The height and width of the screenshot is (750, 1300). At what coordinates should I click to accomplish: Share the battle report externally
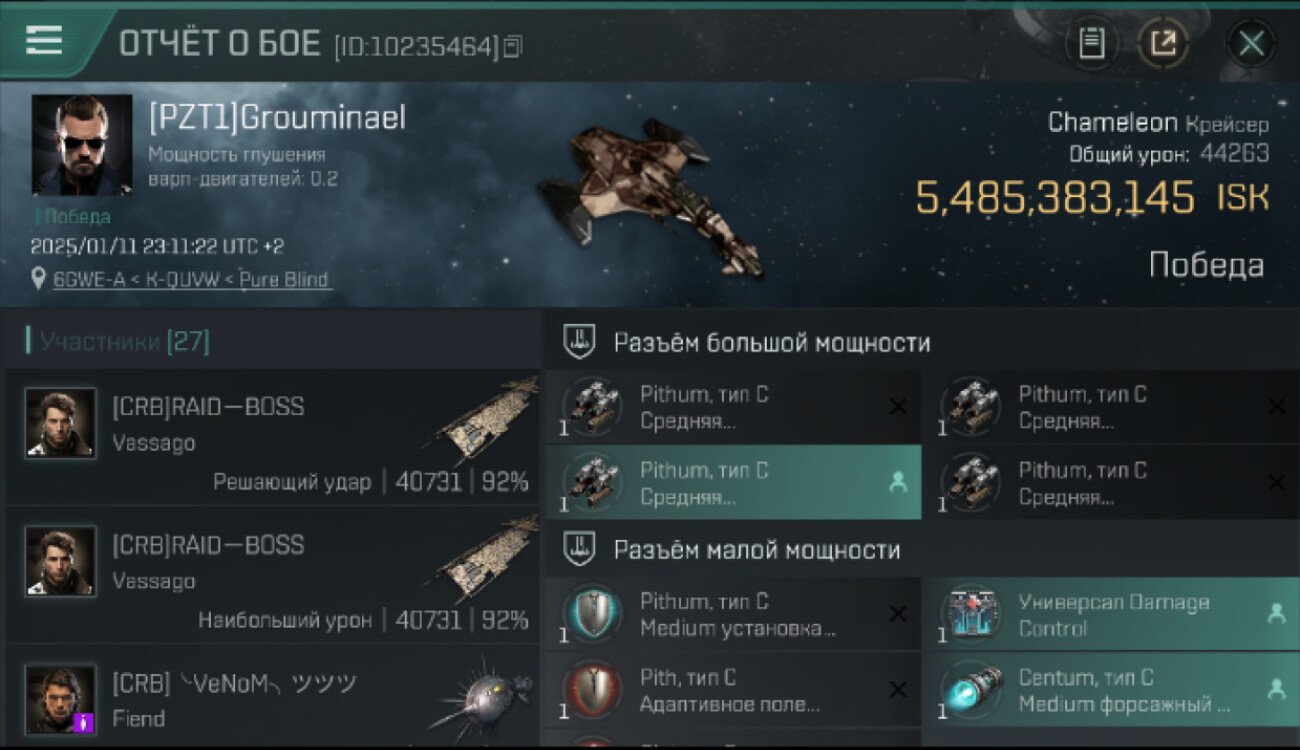point(1163,43)
